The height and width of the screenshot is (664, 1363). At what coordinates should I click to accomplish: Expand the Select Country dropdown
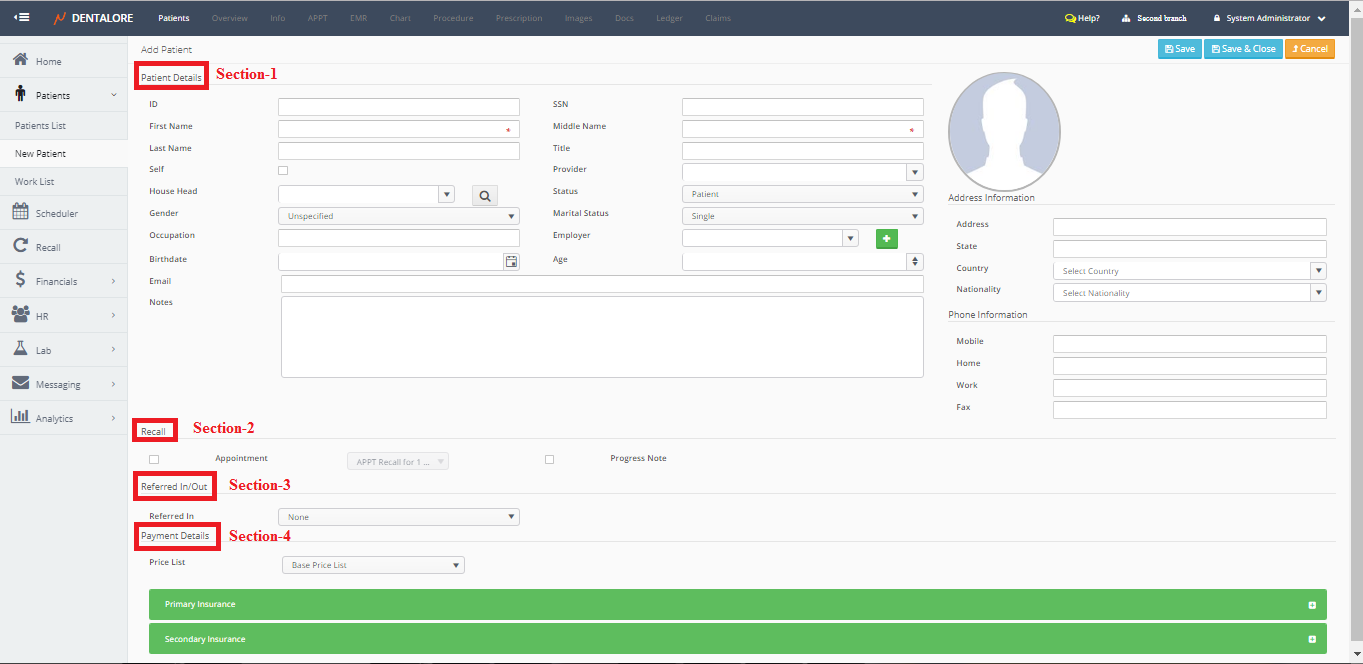point(1189,271)
